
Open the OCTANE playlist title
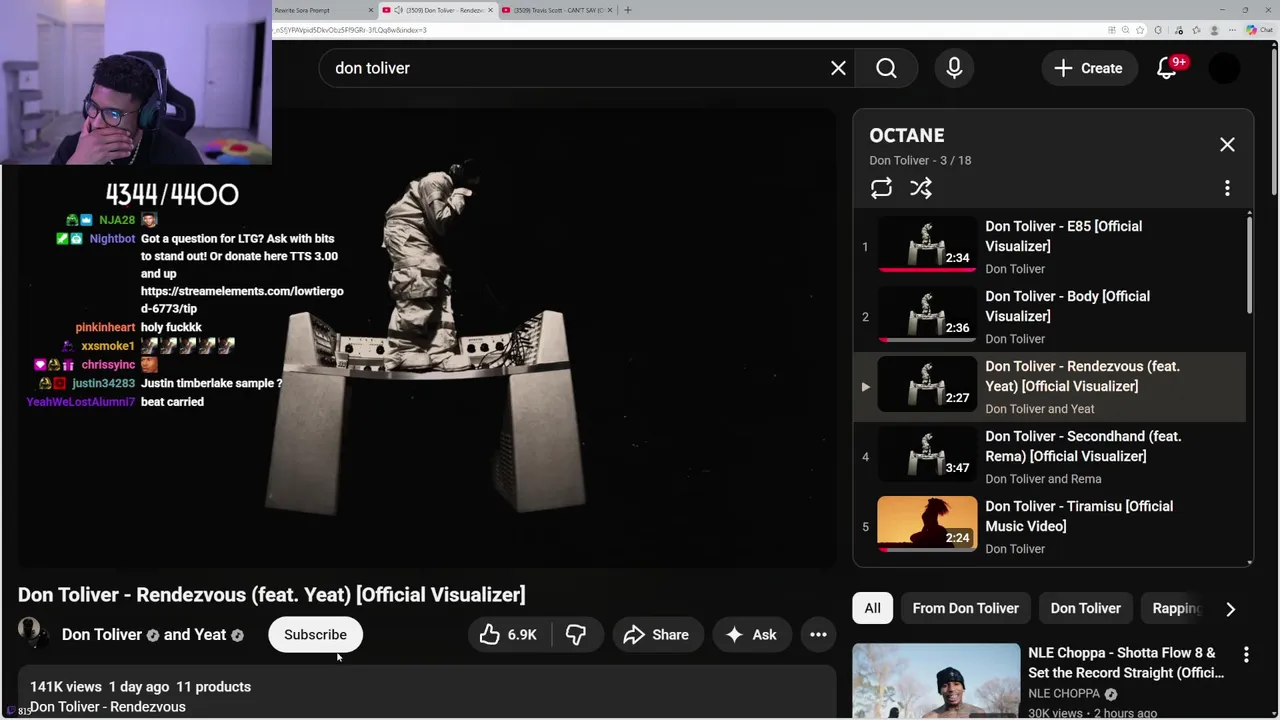tap(907, 135)
